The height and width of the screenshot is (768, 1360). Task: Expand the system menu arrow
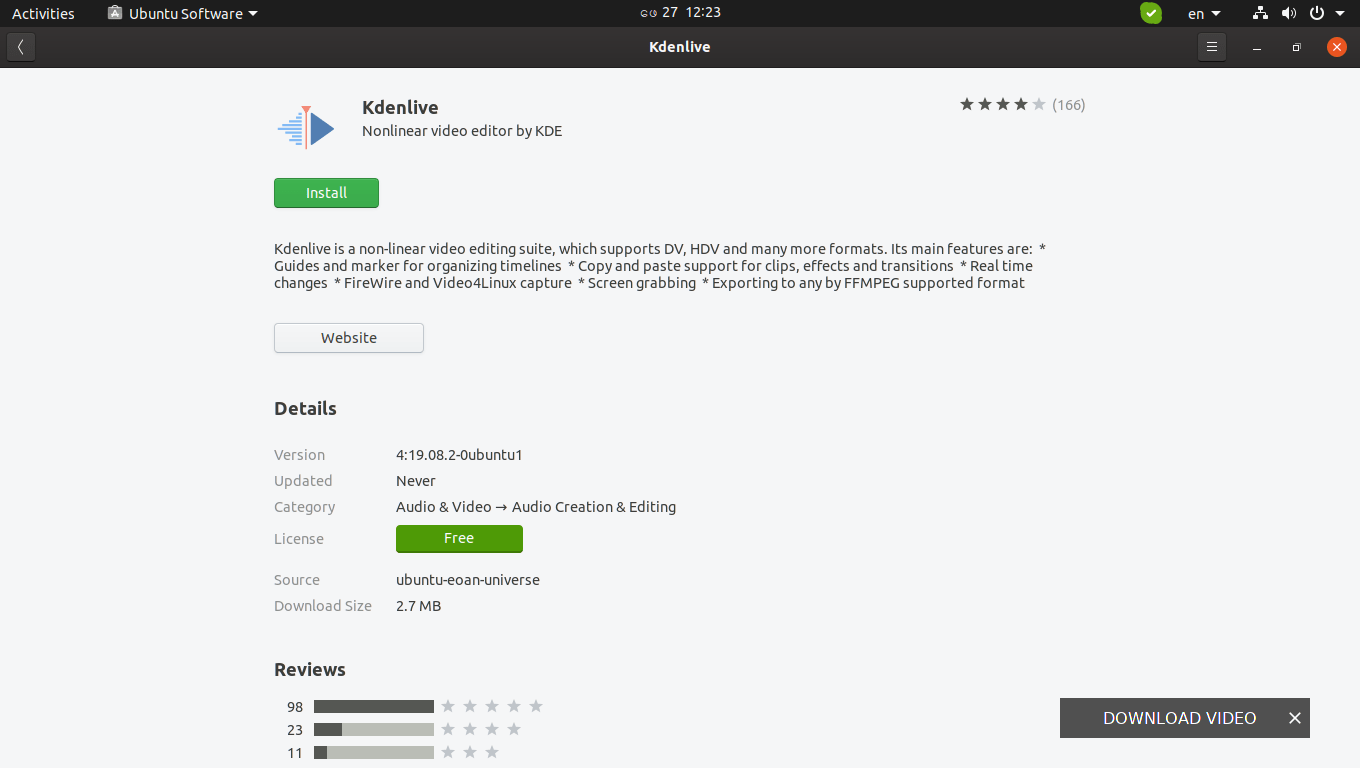[x=1340, y=13]
